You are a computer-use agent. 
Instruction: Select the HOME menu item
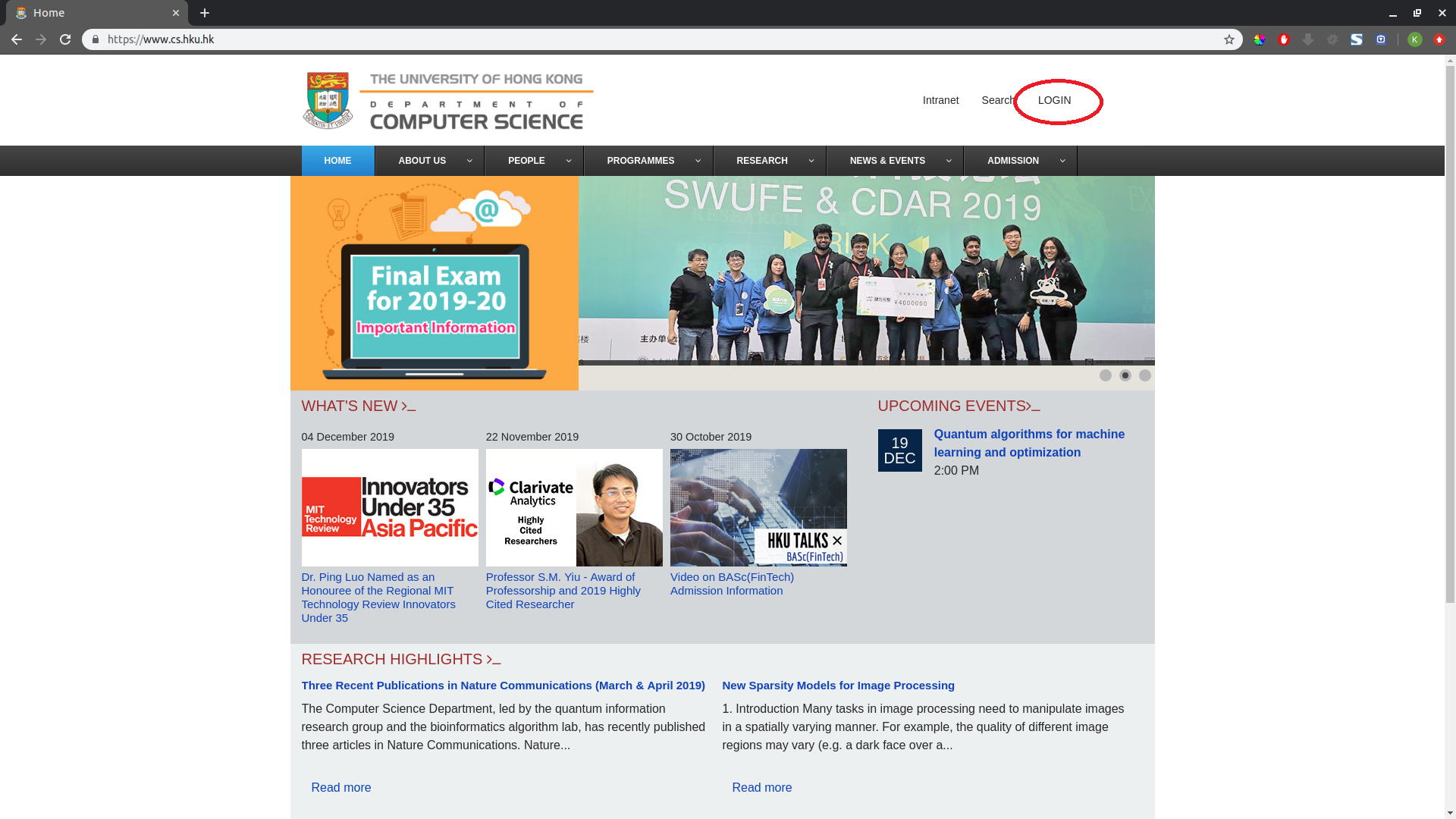pos(337,161)
